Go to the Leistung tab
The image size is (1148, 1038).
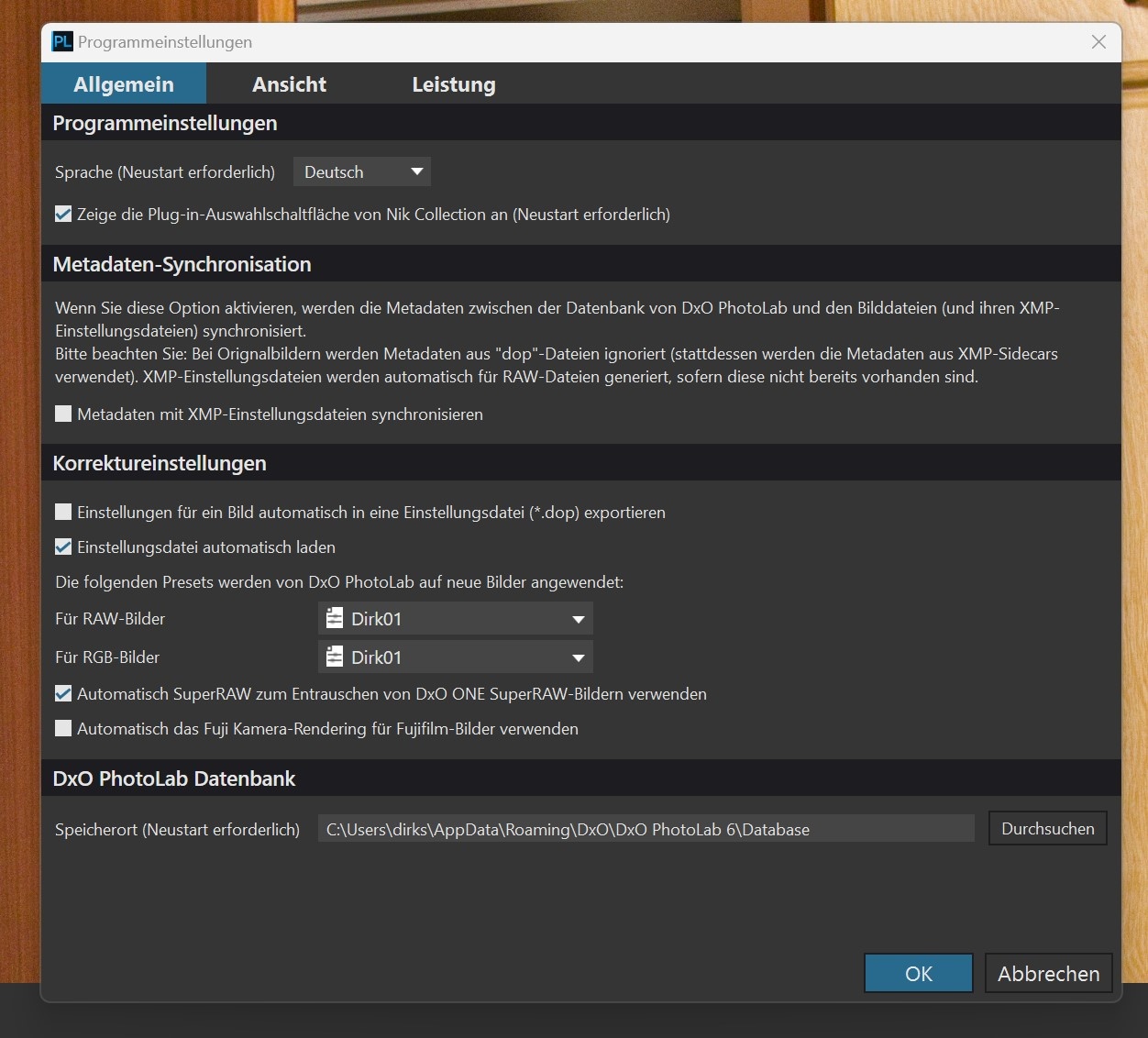point(453,84)
